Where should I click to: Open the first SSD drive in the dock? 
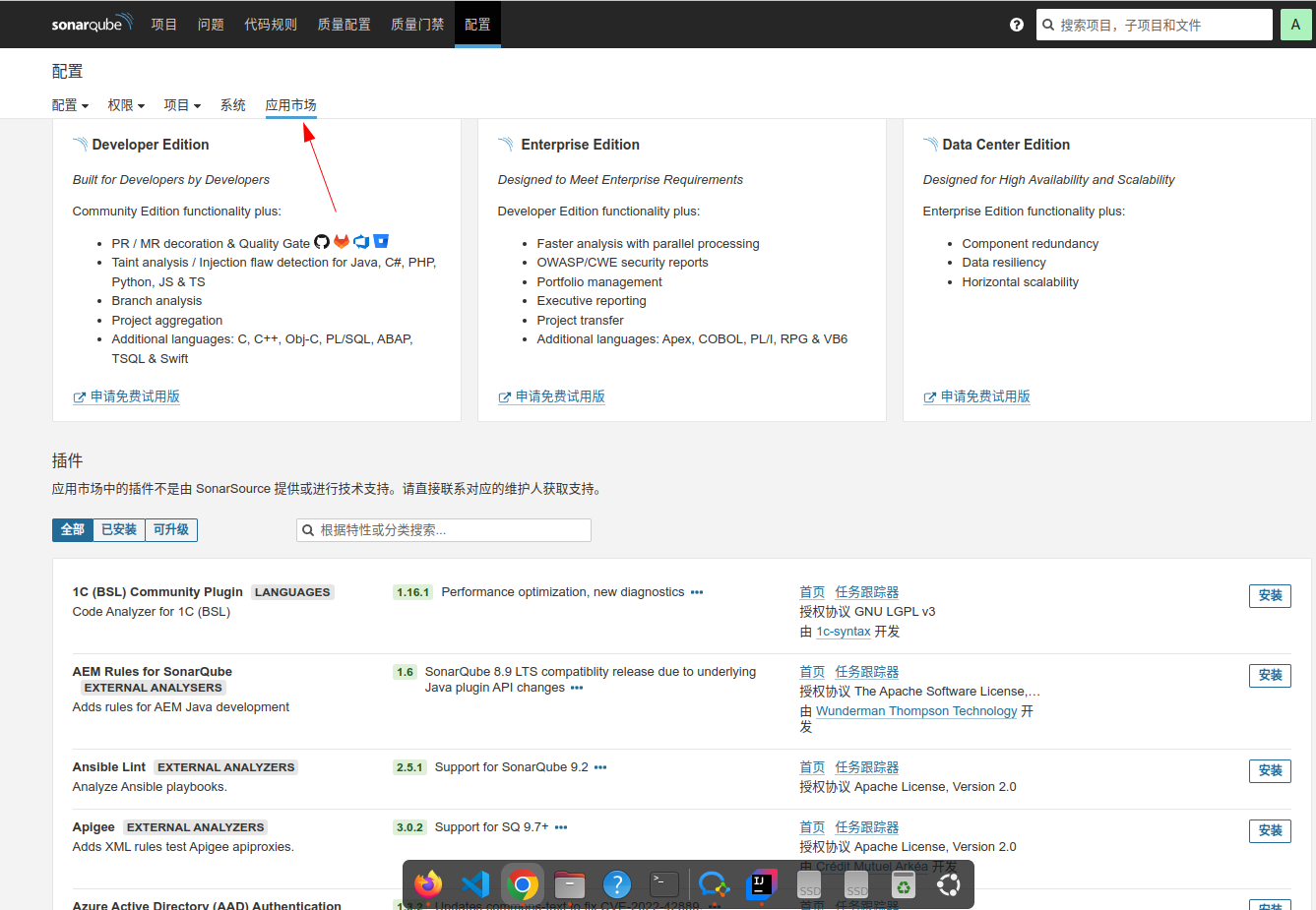(x=809, y=884)
